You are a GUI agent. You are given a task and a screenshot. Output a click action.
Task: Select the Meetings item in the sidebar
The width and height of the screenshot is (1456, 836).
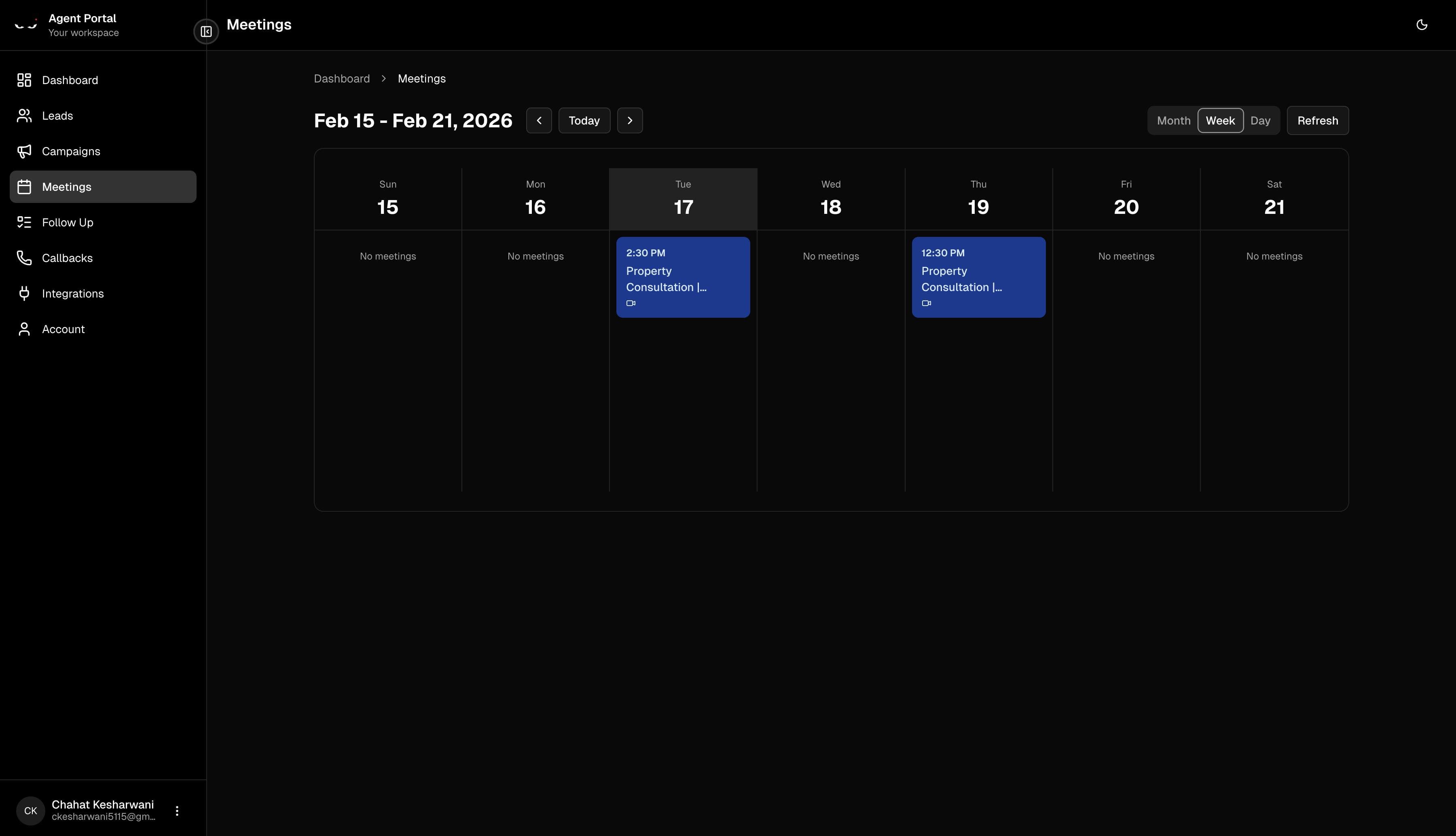click(67, 187)
